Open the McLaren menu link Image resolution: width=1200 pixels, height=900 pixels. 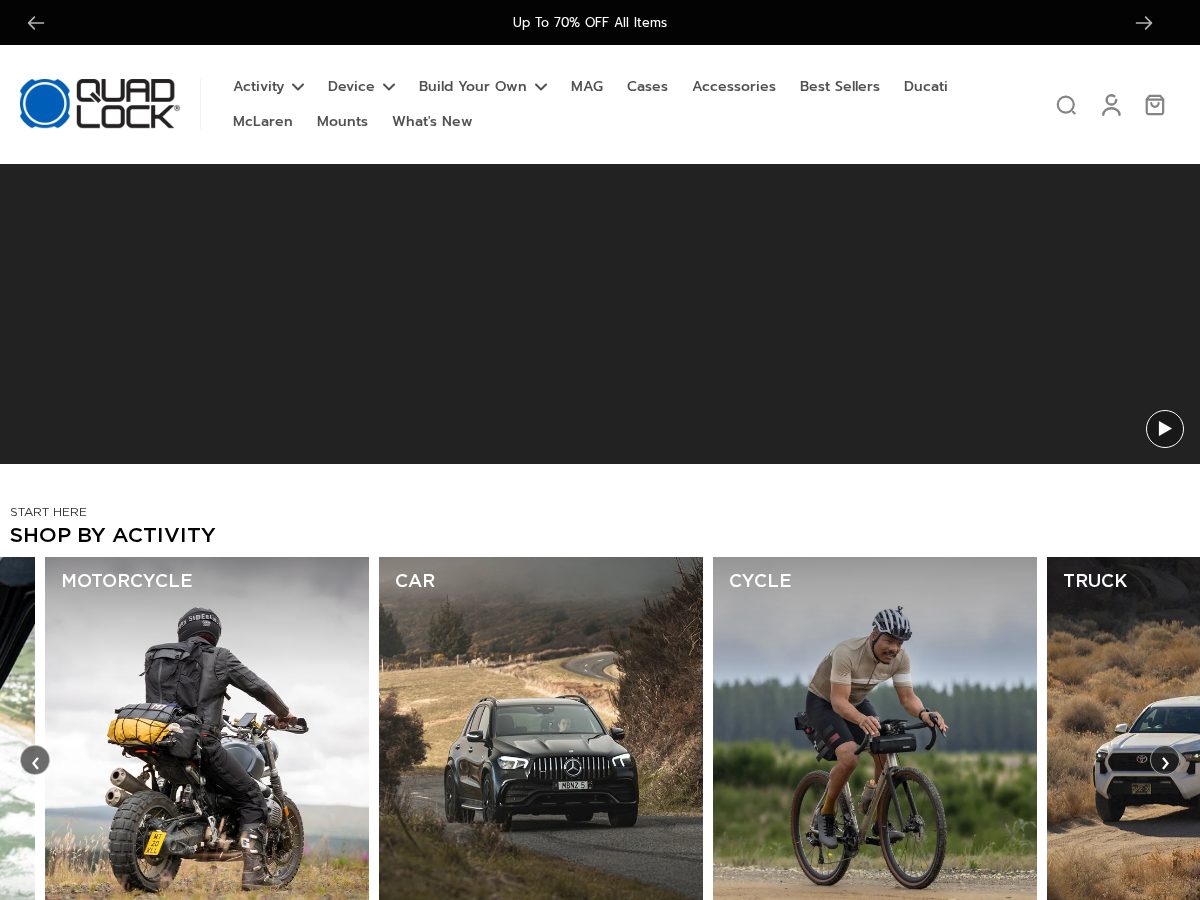[263, 121]
